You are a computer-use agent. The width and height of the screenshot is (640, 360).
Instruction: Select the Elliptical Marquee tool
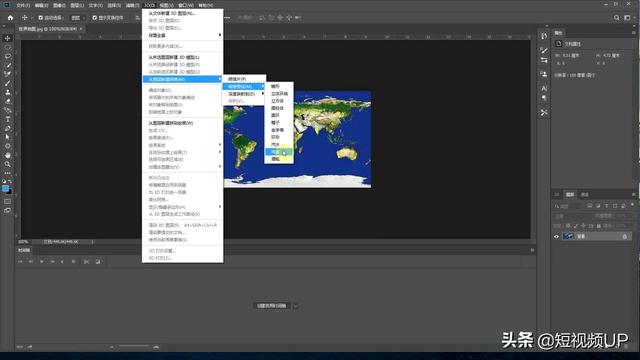coord(7,47)
